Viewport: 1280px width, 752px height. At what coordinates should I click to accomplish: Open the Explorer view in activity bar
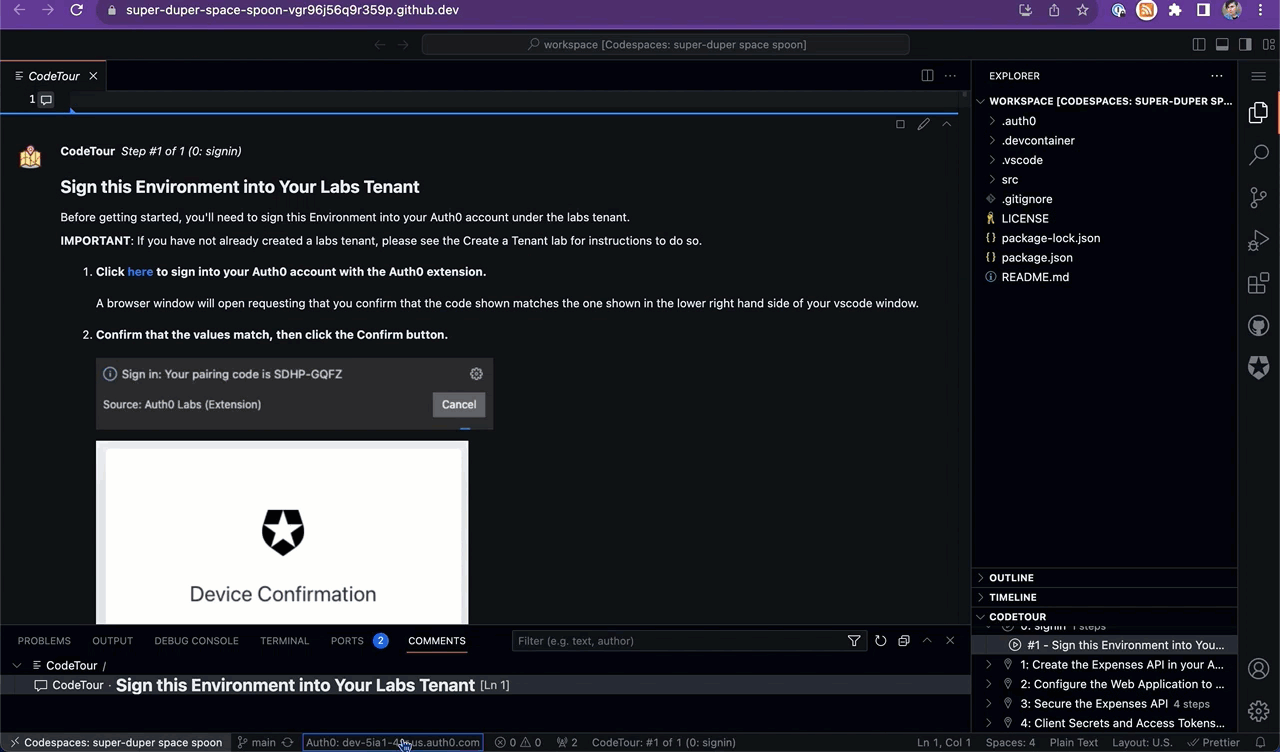click(x=1258, y=113)
